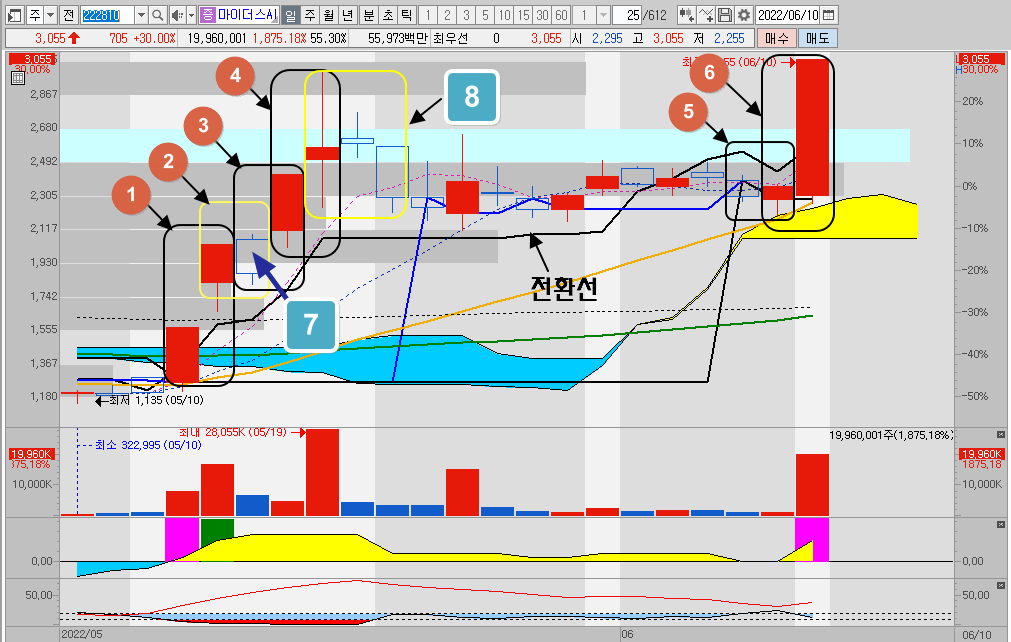Click the candle count field 25
This screenshot has height=642, width=1011.
click(x=627, y=15)
